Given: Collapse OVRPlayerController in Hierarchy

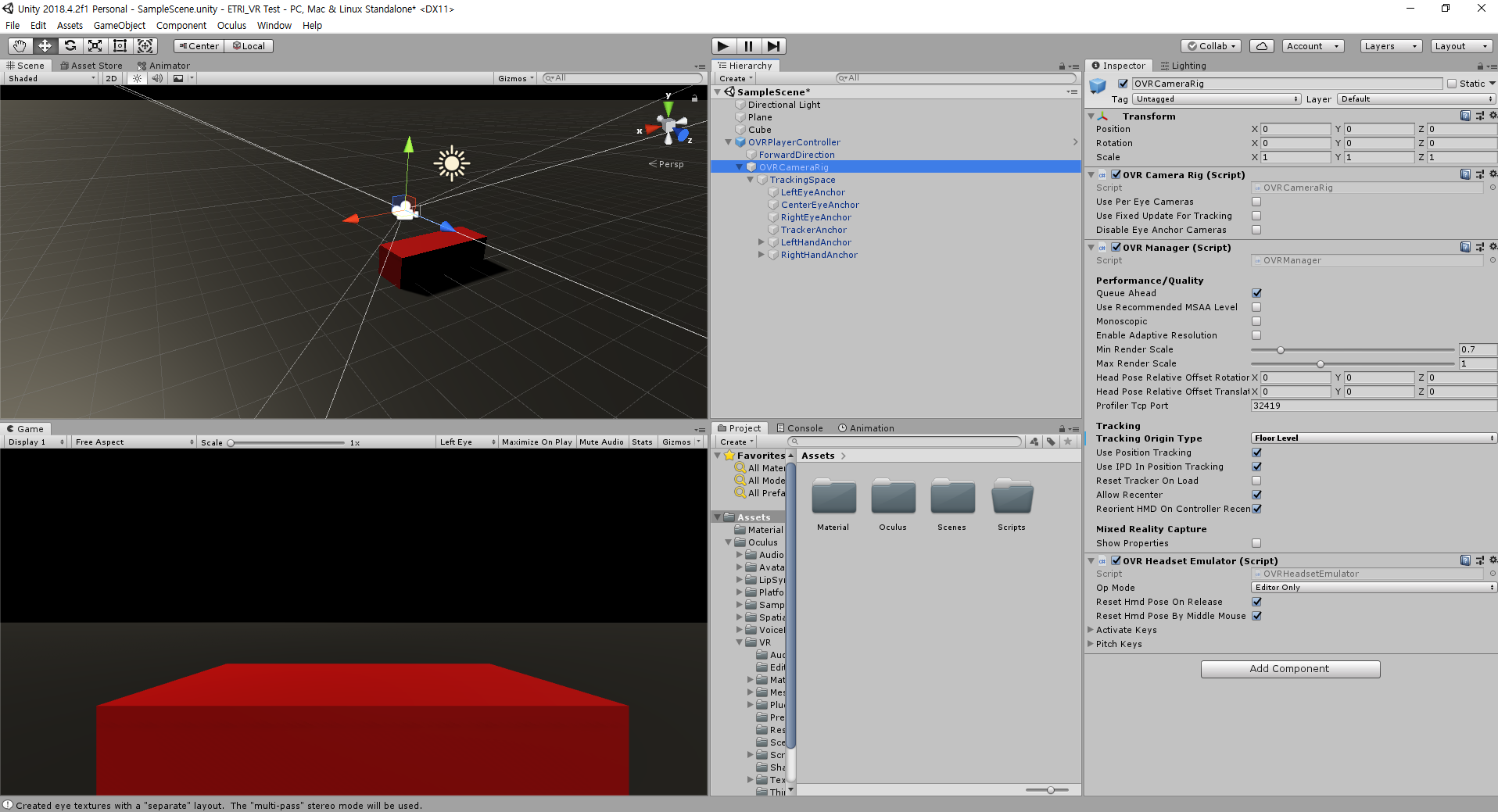Looking at the screenshot, I should (729, 142).
